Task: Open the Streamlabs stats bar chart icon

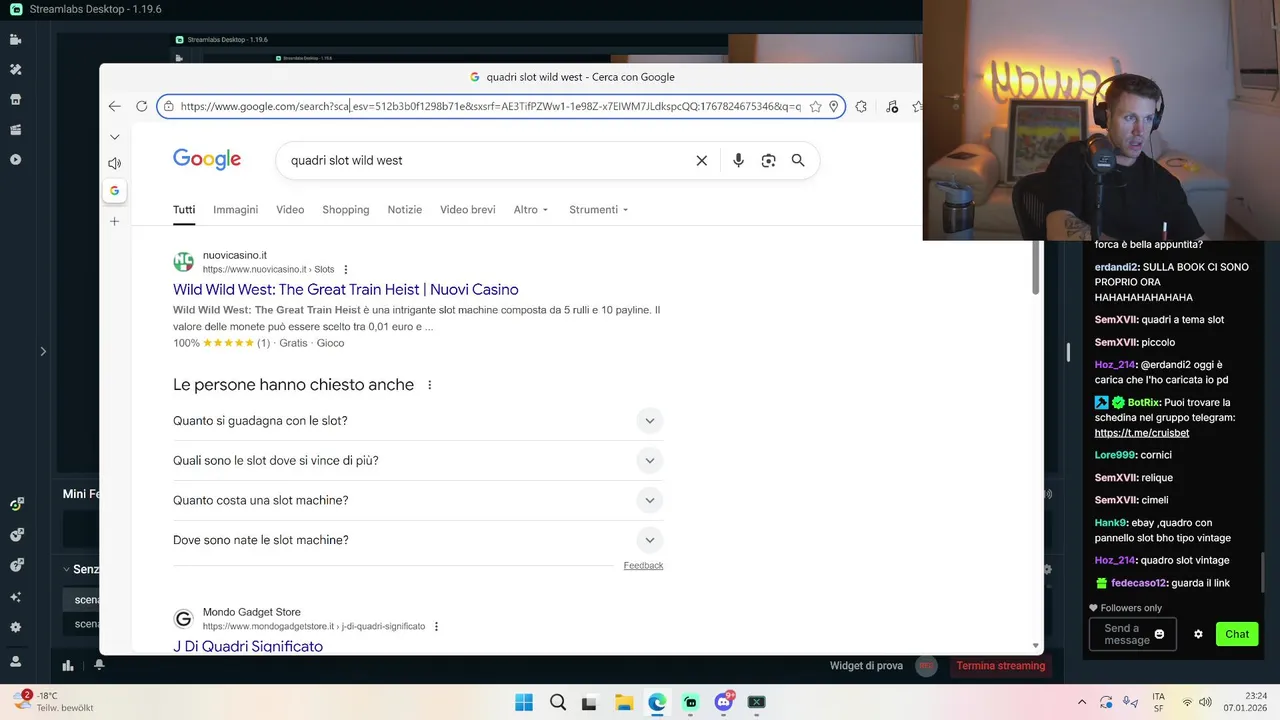Action: pyautogui.click(x=68, y=665)
